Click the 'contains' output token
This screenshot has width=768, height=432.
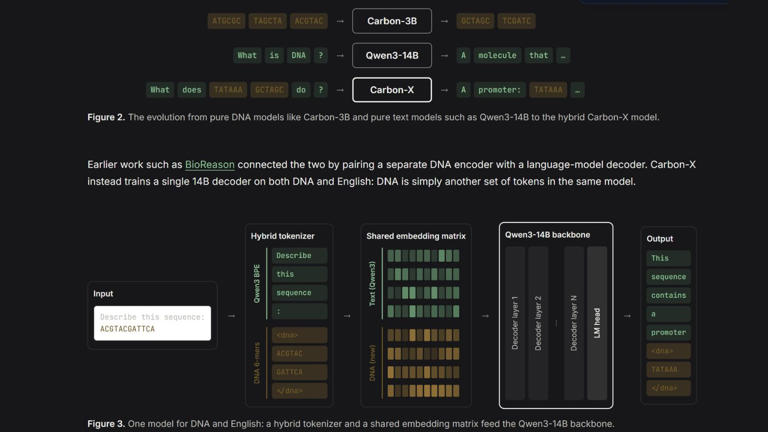pos(669,295)
